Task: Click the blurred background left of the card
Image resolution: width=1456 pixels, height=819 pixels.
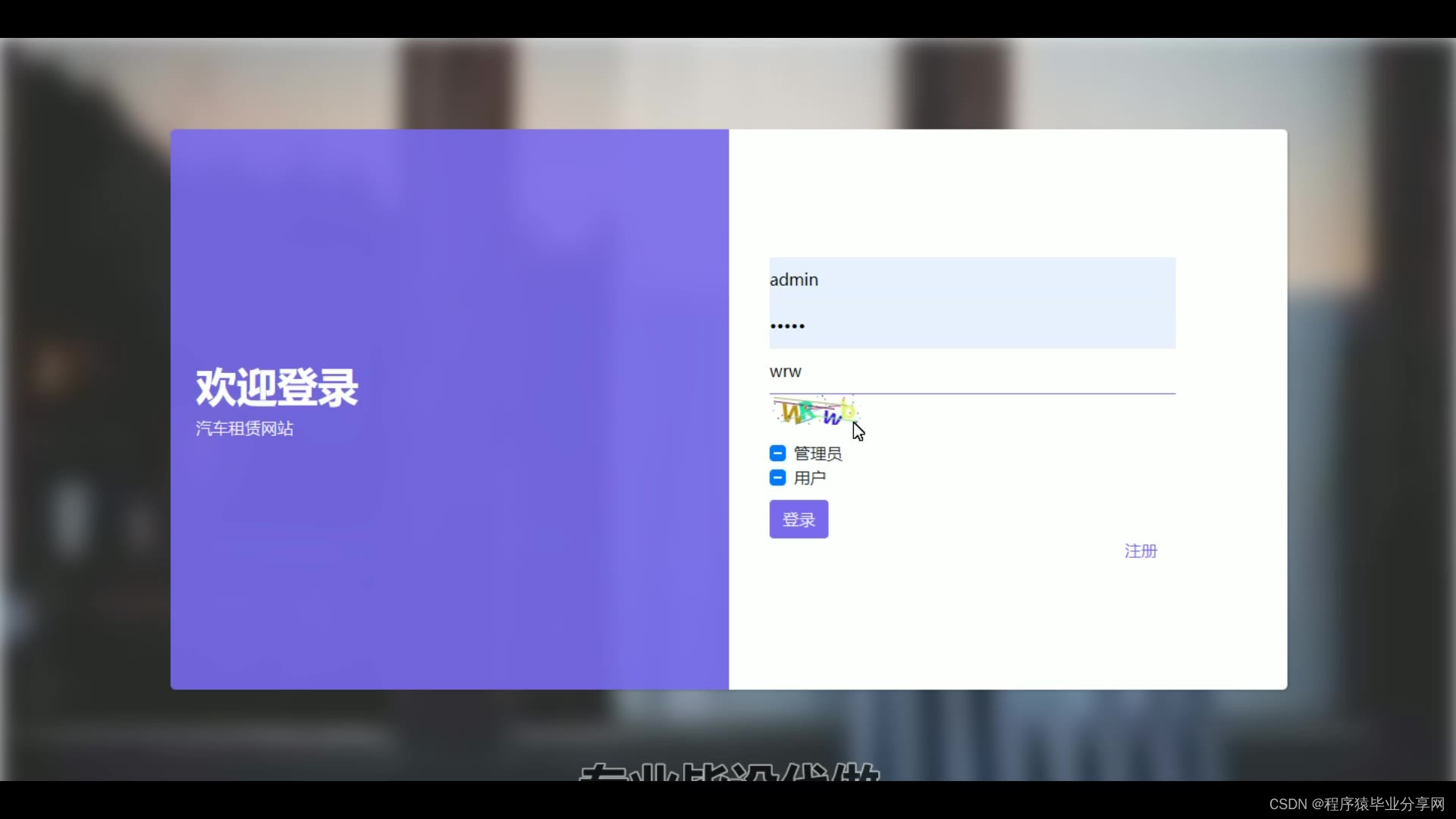Action: [x=83, y=409]
